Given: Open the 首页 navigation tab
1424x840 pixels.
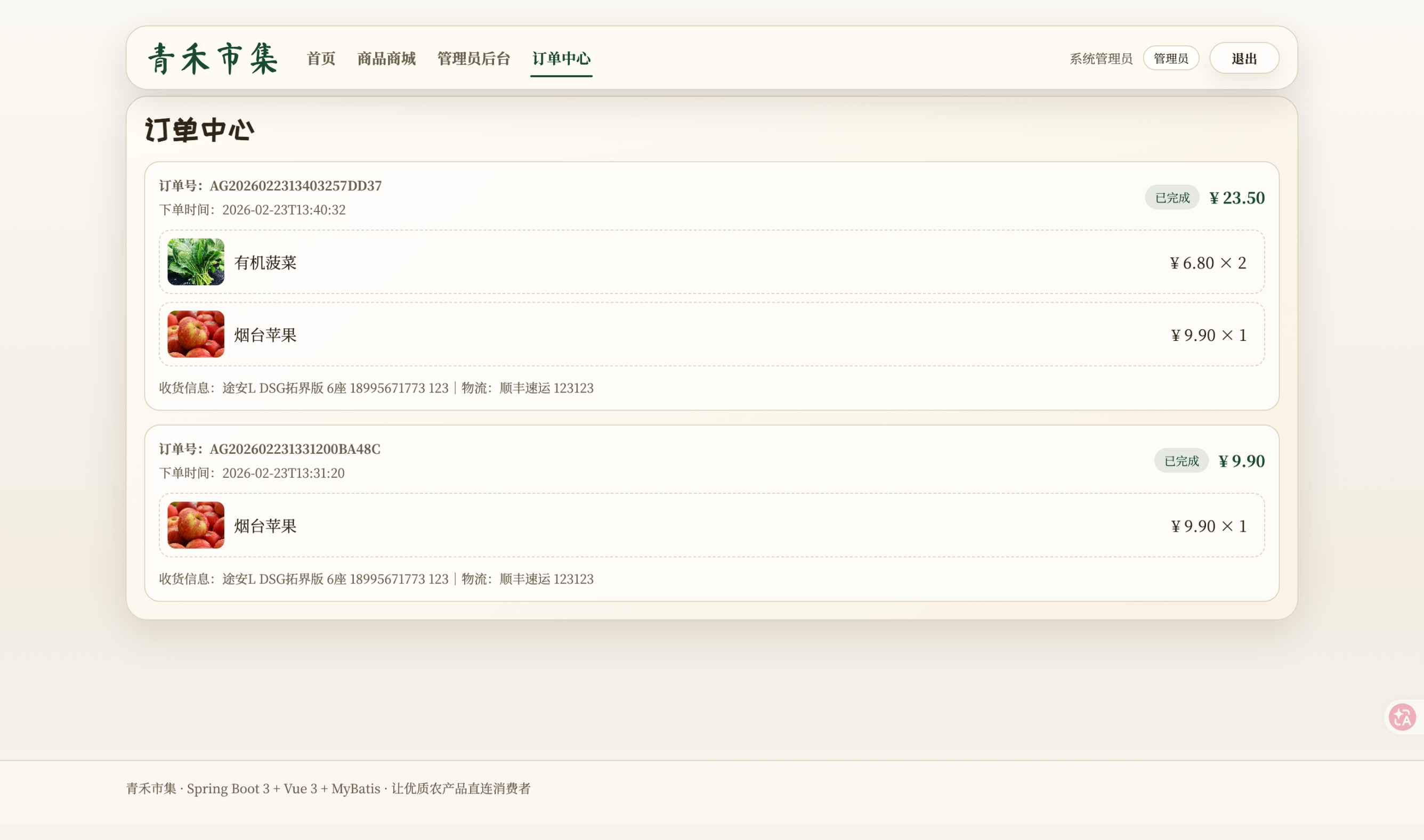Looking at the screenshot, I should click(x=320, y=58).
